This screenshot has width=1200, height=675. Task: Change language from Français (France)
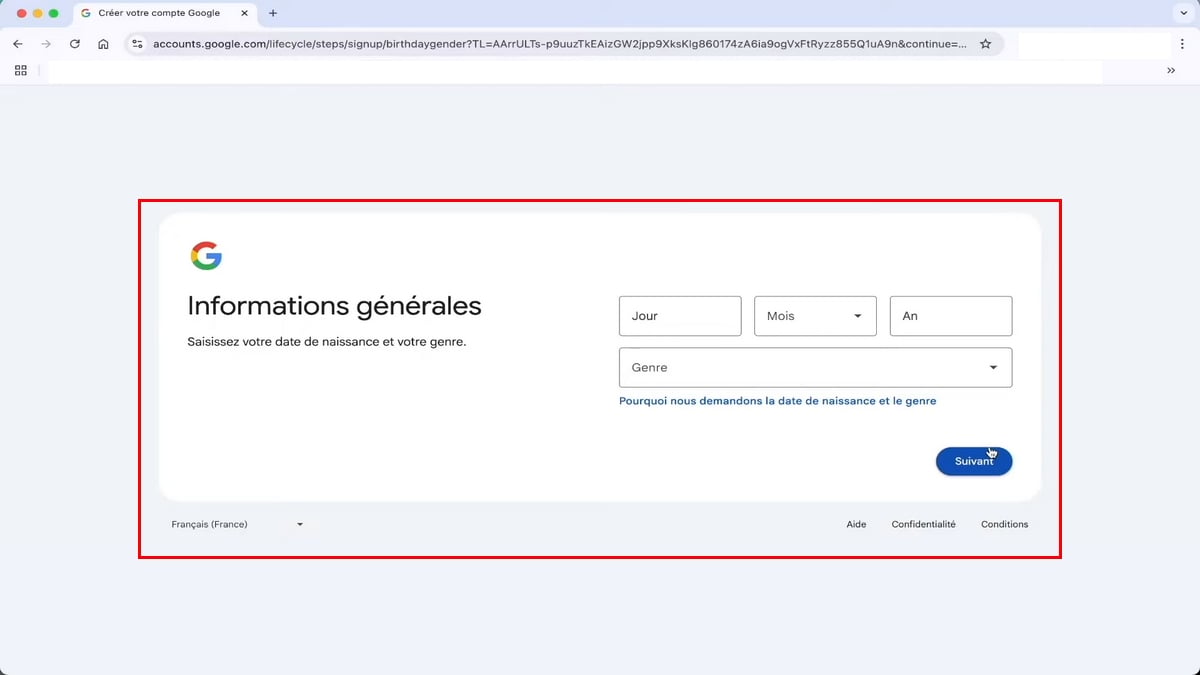point(237,524)
